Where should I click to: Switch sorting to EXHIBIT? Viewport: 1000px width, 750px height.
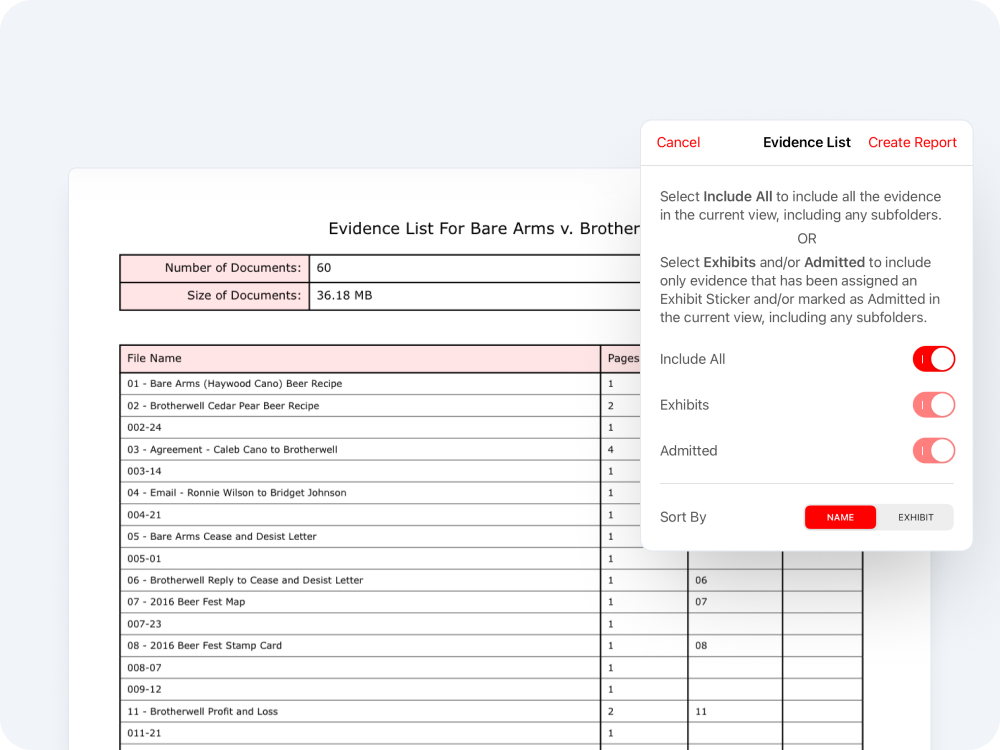pos(916,517)
